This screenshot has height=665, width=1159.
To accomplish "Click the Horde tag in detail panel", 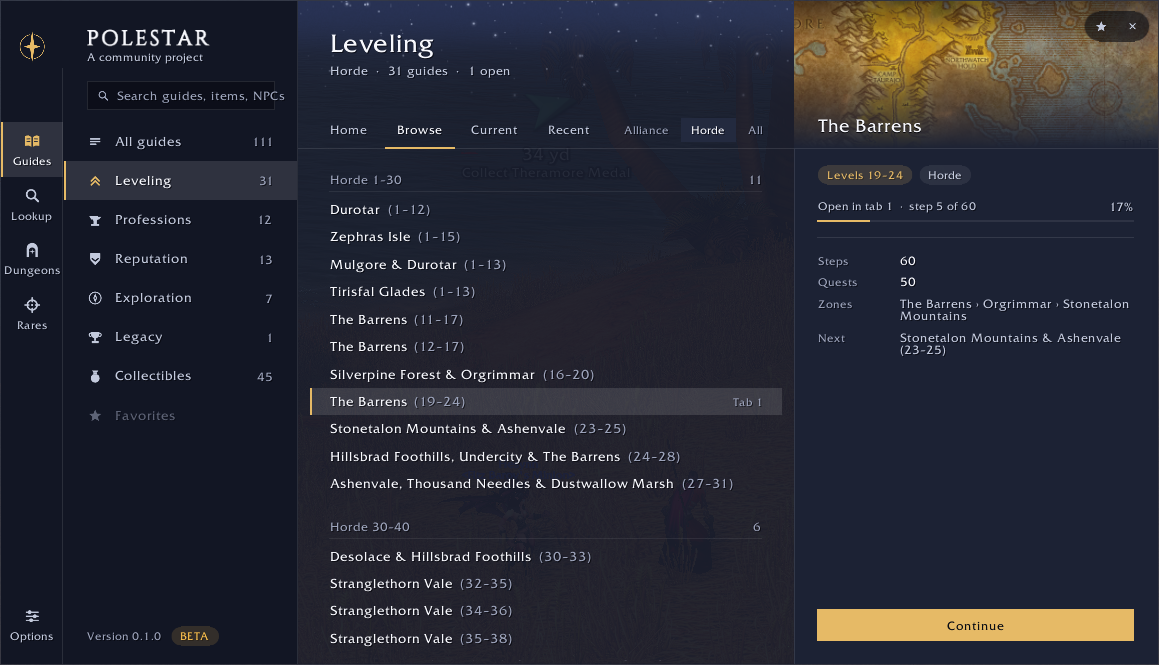I will [945, 175].
